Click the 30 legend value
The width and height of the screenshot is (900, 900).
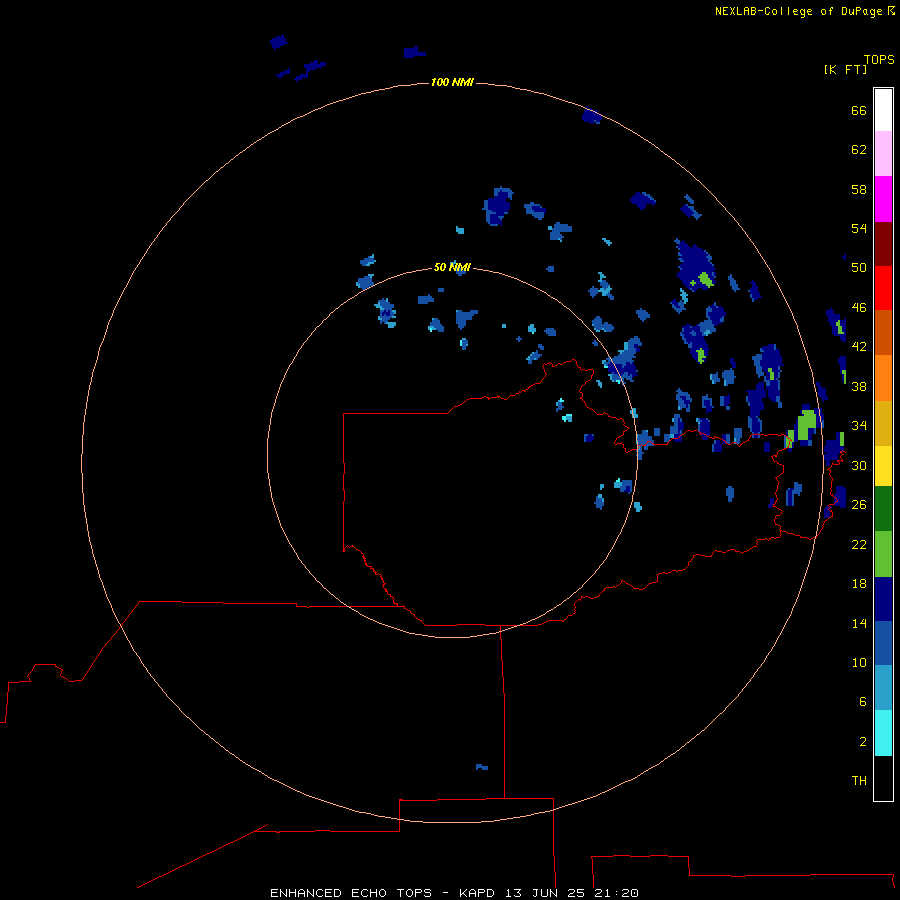(859, 465)
